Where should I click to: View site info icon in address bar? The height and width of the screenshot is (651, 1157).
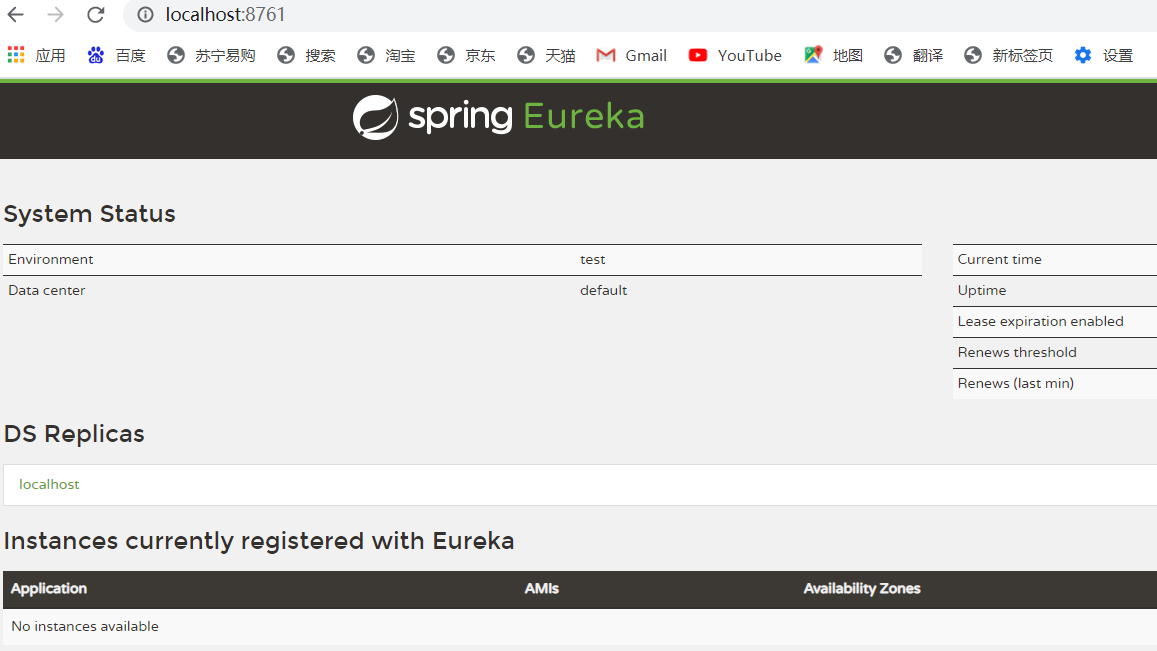(145, 15)
